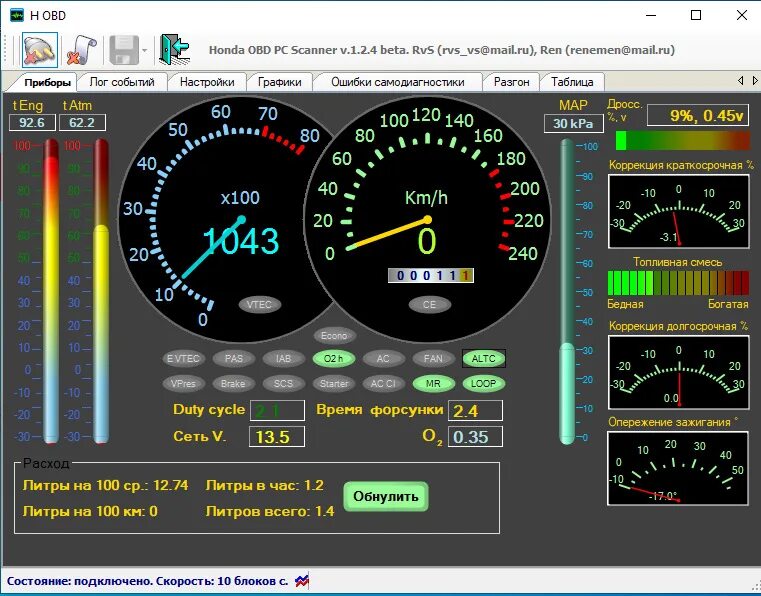The image size is (761, 596).
Task: Click the H OBD app icon in title bar
Action: click(x=17, y=15)
